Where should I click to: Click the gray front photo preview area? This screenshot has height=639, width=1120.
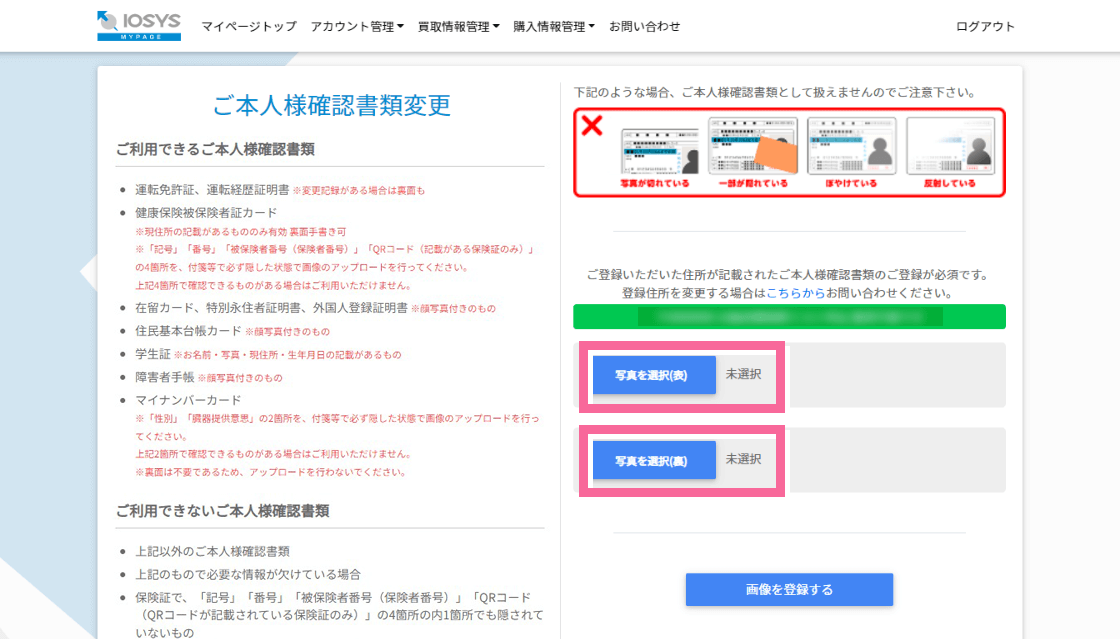[897, 376]
